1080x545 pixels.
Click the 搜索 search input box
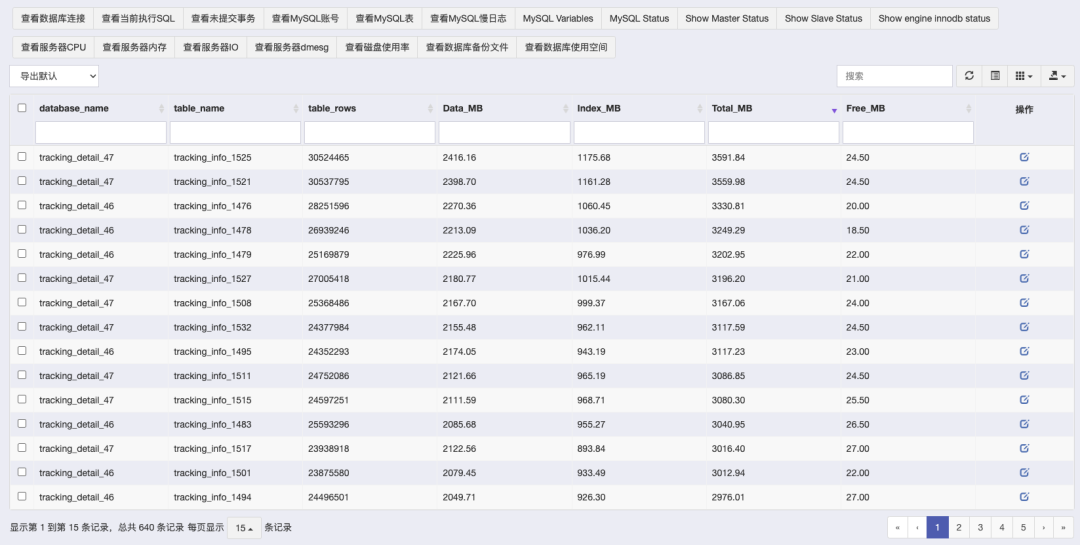pyautogui.click(x=894, y=76)
